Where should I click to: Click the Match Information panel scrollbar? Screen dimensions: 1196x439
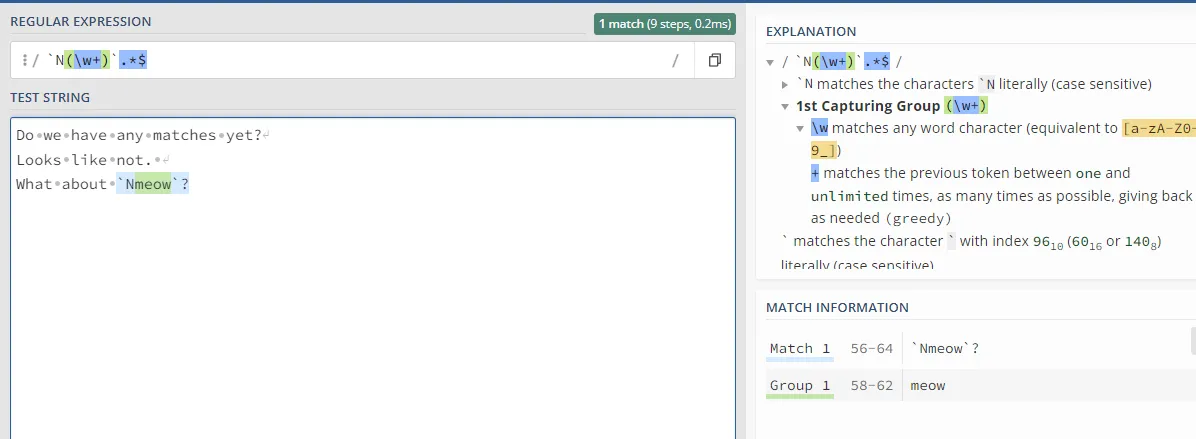[x=1193, y=342]
